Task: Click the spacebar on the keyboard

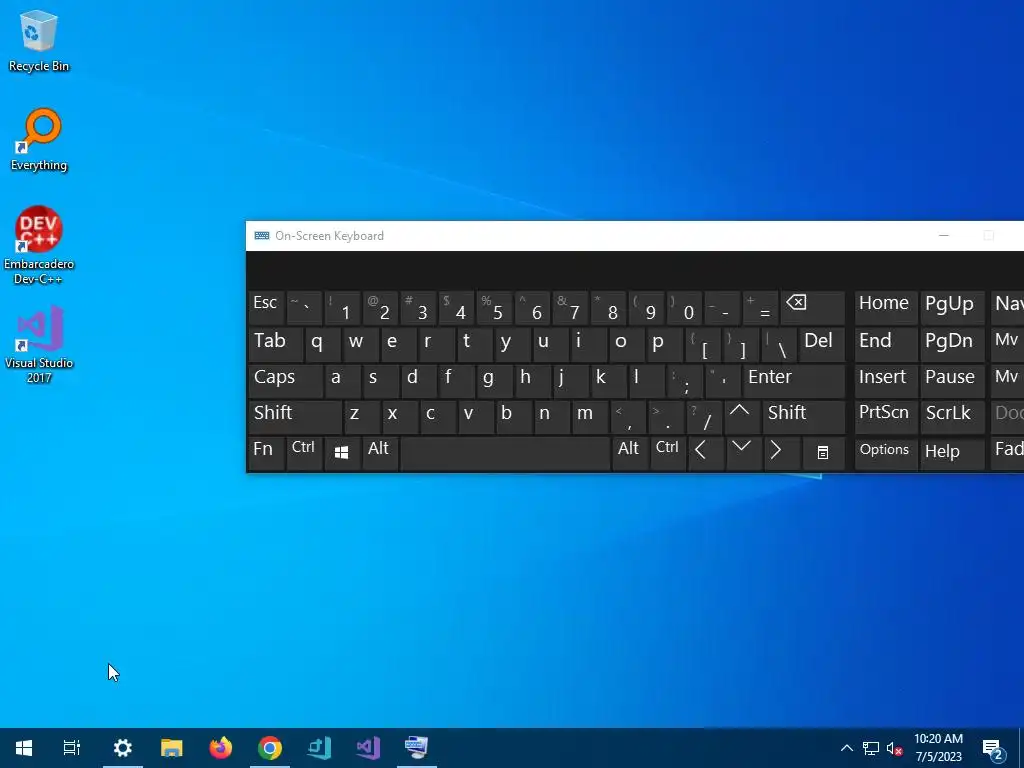Action: (x=505, y=453)
